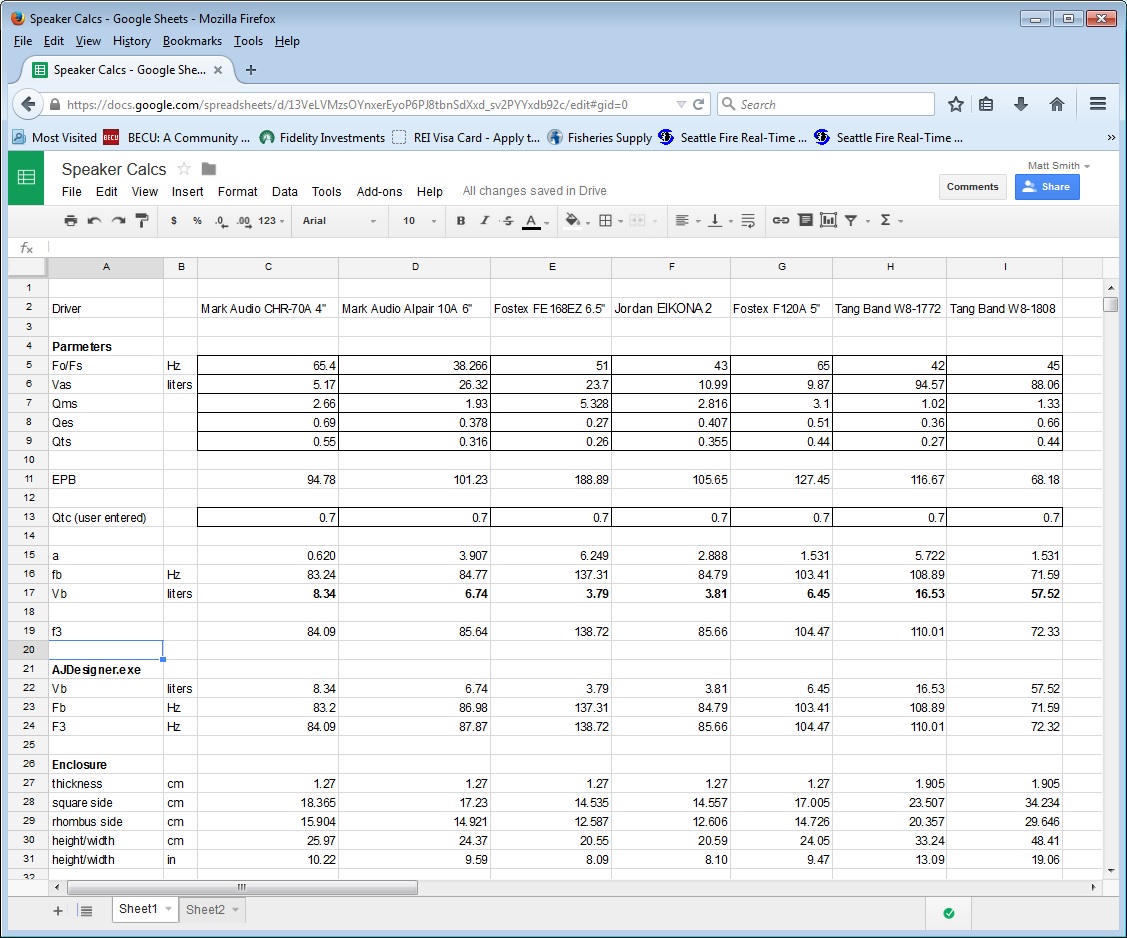The height and width of the screenshot is (938, 1127).
Task: Select cell AJDesigner.exe
Action: point(106,670)
